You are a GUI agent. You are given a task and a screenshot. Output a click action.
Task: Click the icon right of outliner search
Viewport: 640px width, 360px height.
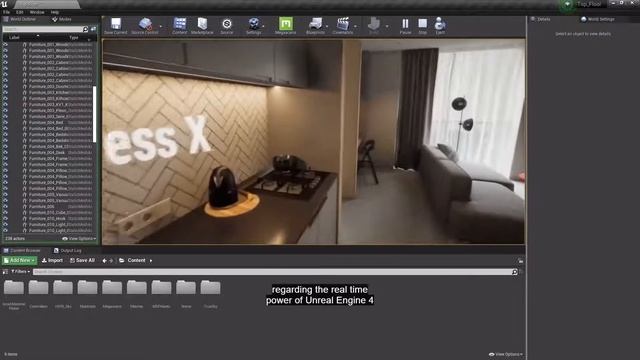click(93, 29)
